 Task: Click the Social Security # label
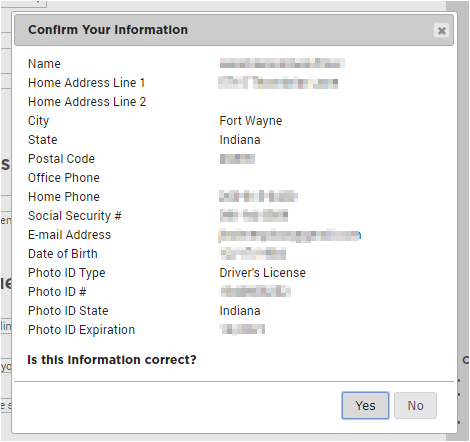75,216
